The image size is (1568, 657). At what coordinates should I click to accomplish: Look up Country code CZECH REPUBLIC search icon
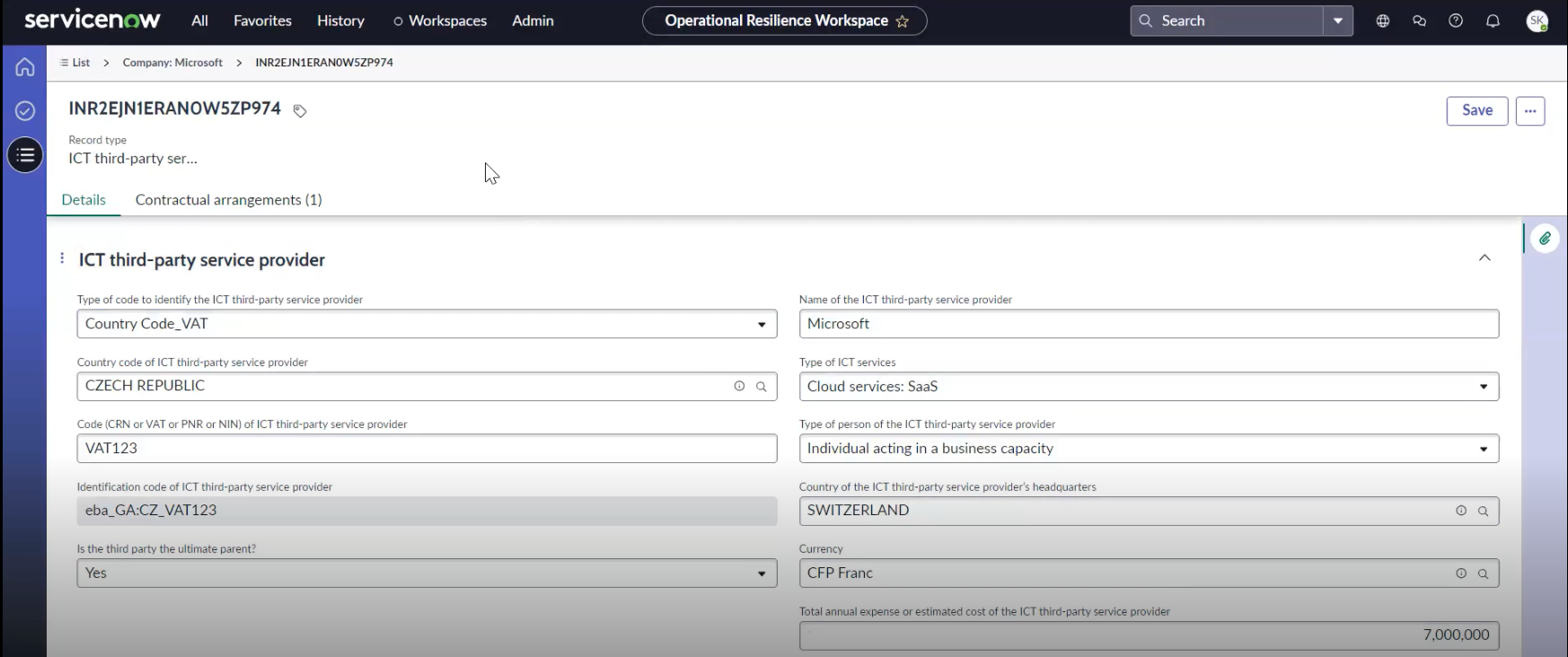pyautogui.click(x=762, y=386)
